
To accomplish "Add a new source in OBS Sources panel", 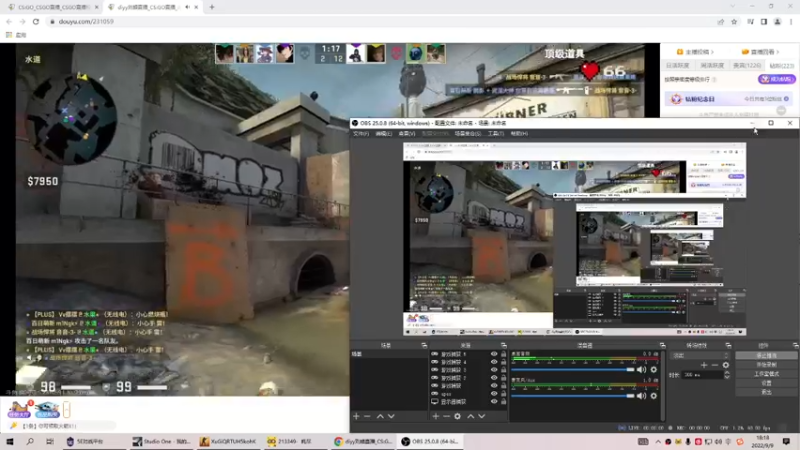I will (436, 416).
